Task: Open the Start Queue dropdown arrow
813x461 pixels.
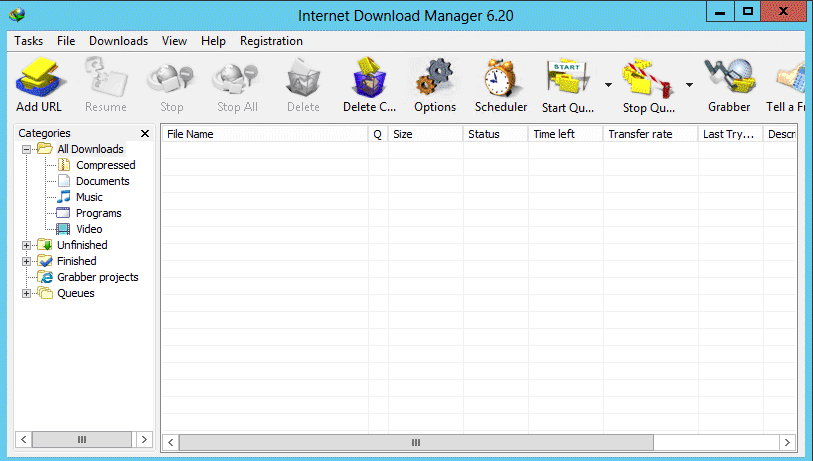Action: [x=608, y=85]
